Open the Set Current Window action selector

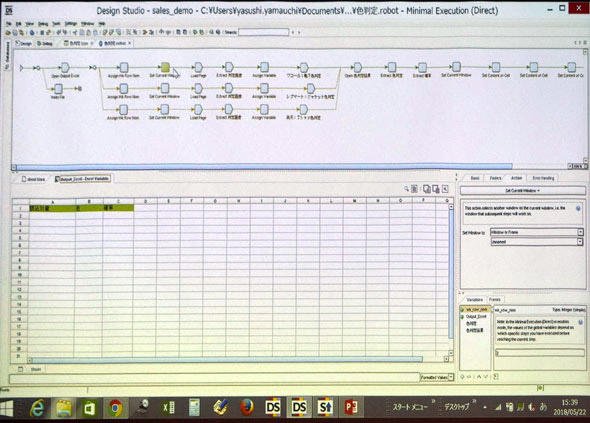pyautogui.click(x=522, y=190)
